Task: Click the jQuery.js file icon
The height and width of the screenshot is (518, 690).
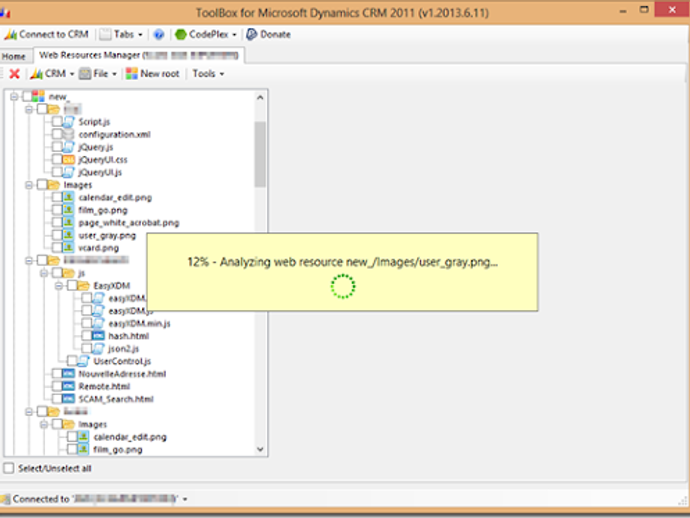Action: coord(69,147)
